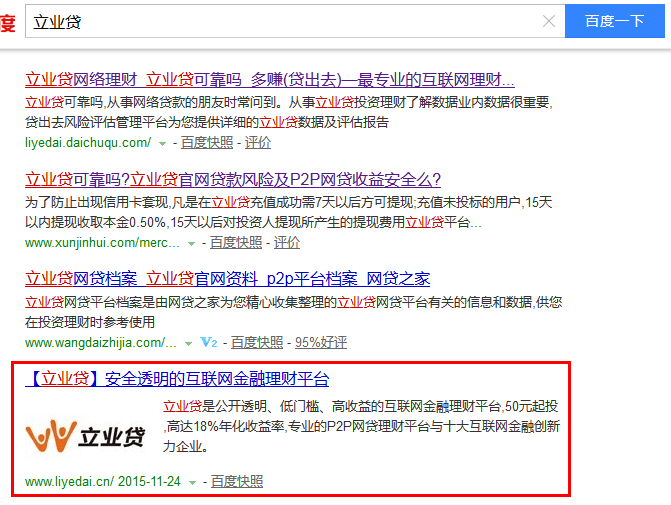
Task: Click 评价 link for the daichuqu.com result
Action: [258, 142]
